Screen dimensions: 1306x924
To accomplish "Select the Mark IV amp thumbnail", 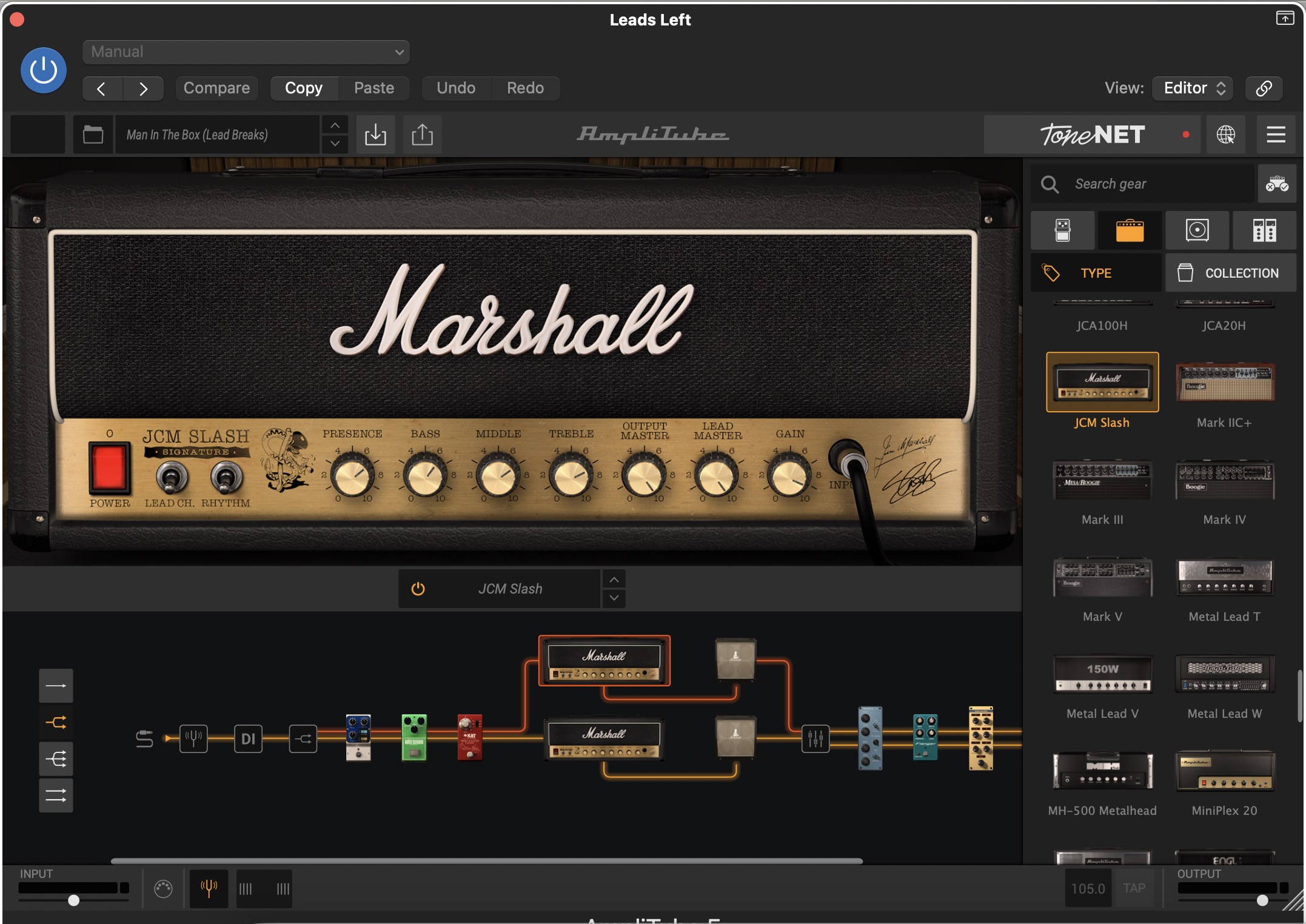I will pos(1225,480).
